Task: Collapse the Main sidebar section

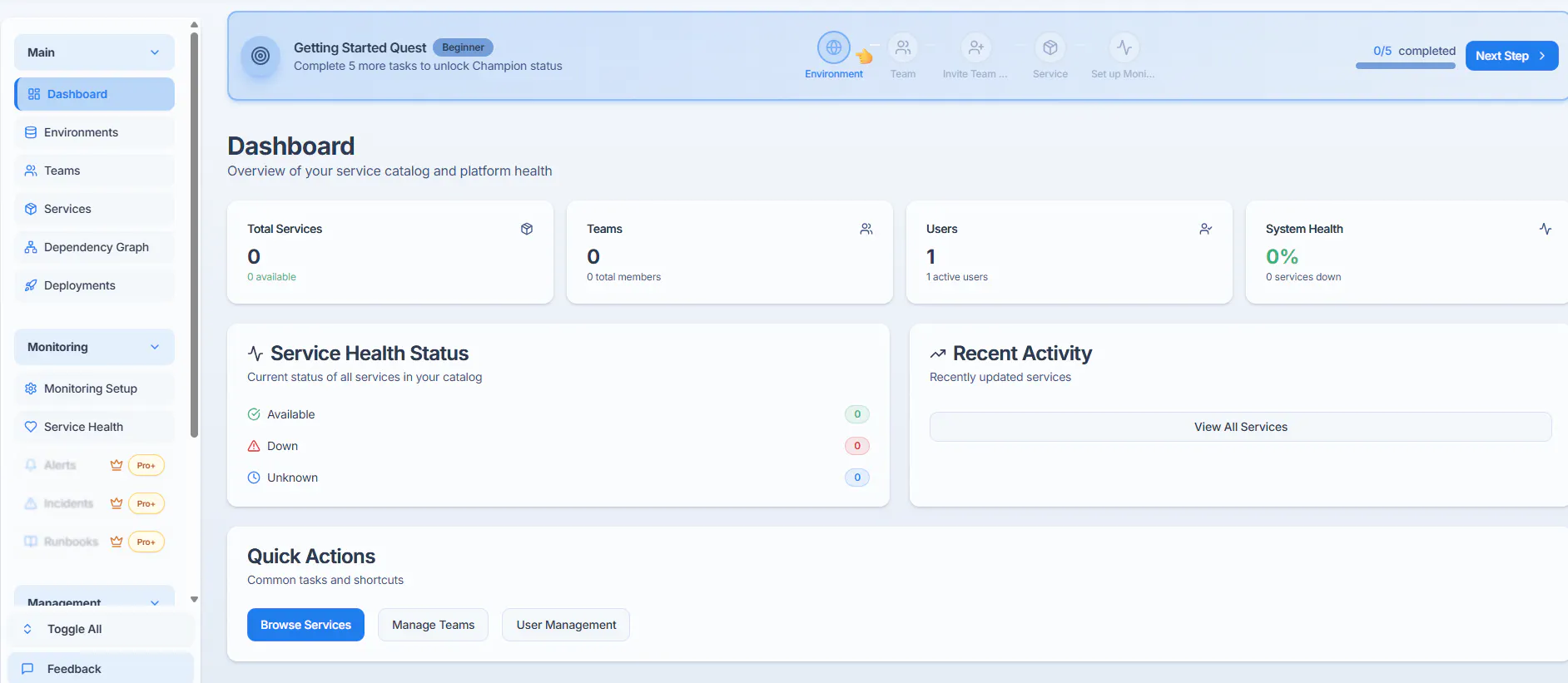Action: click(x=94, y=52)
